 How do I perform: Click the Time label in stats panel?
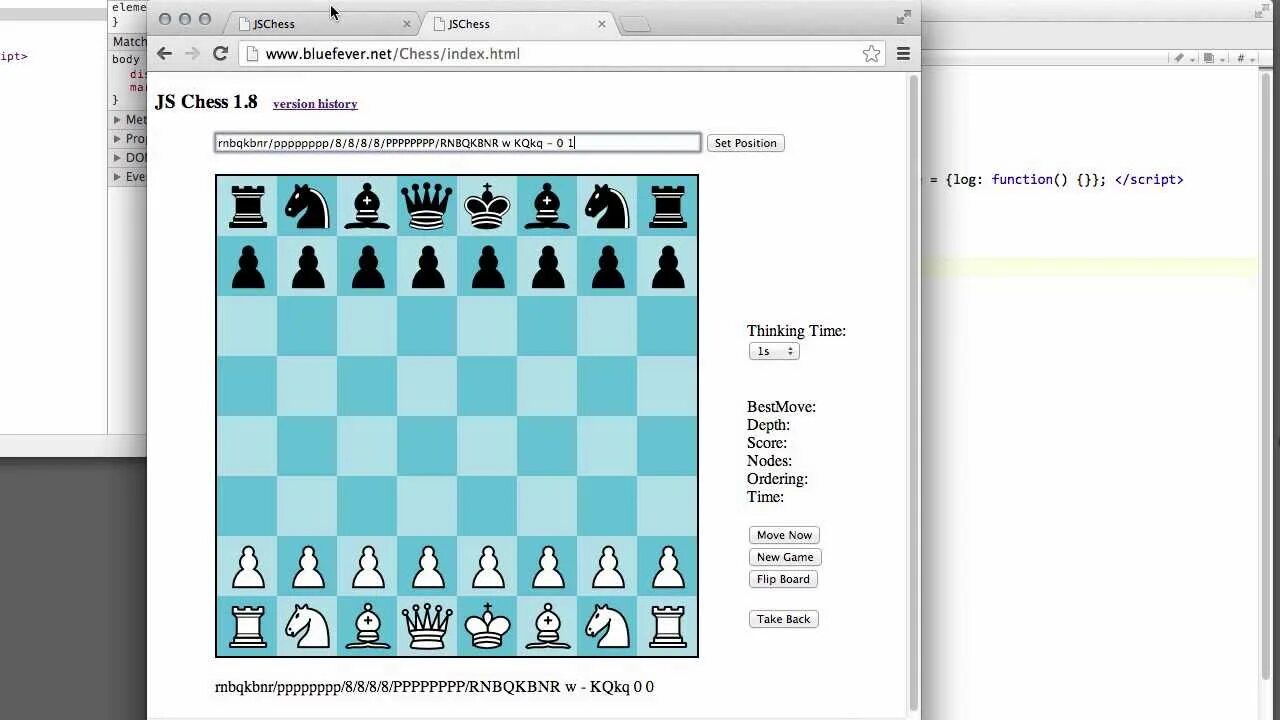[x=765, y=497]
